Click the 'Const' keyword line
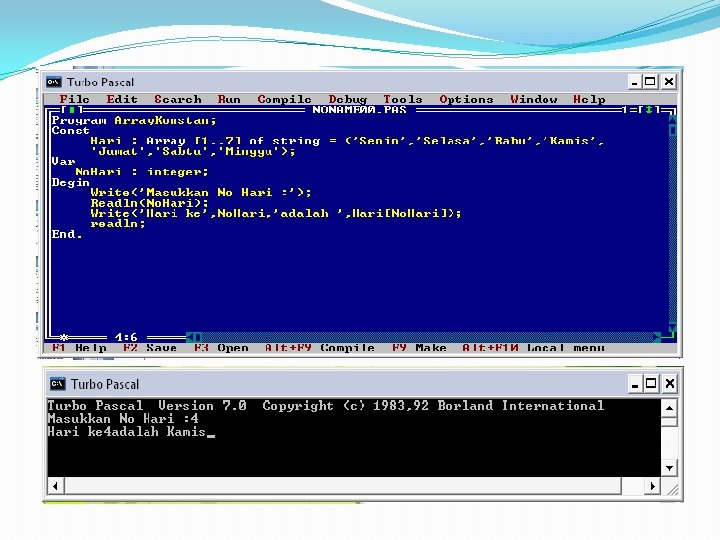The image size is (720, 540). point(70,130)
